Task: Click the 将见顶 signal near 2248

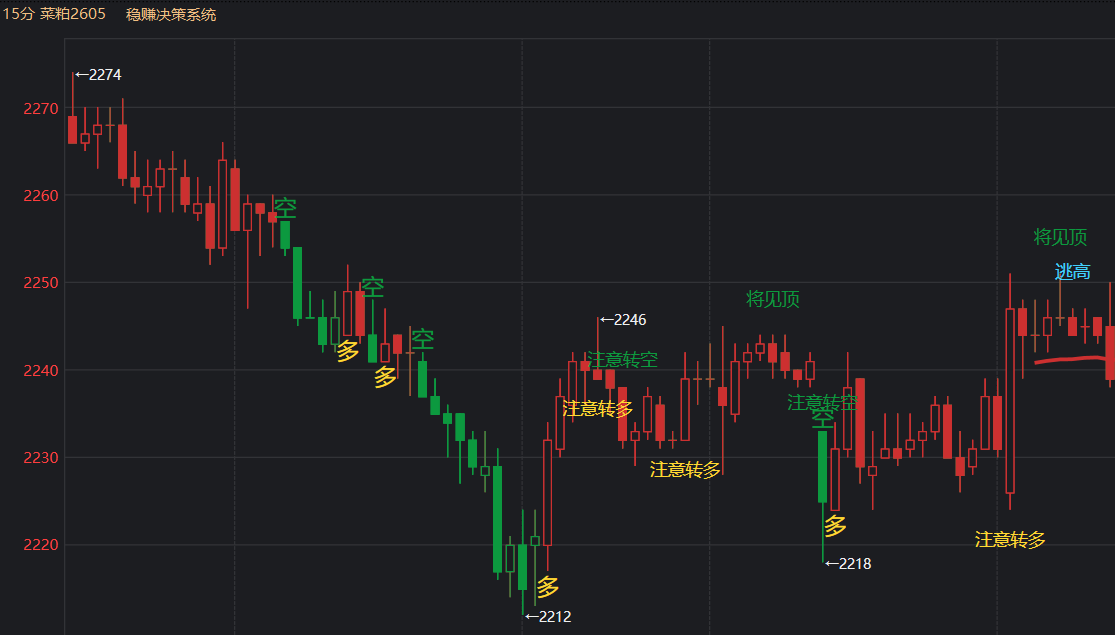Action: coord(773,299)
